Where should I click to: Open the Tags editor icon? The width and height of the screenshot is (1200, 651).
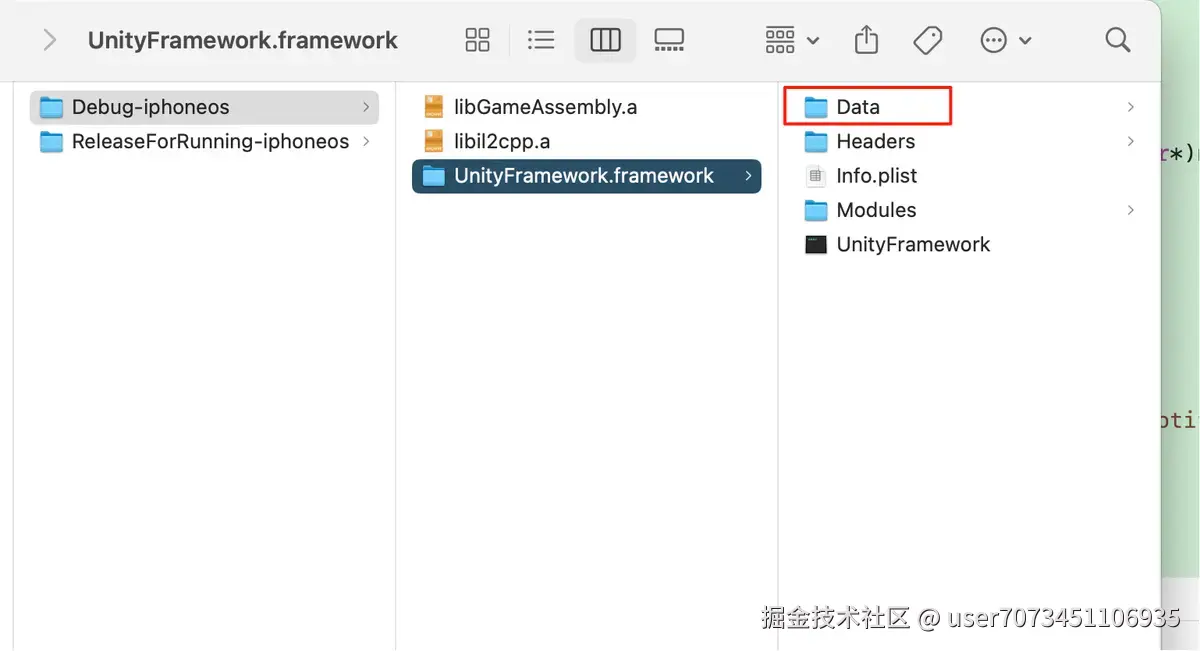click(928, 40)
